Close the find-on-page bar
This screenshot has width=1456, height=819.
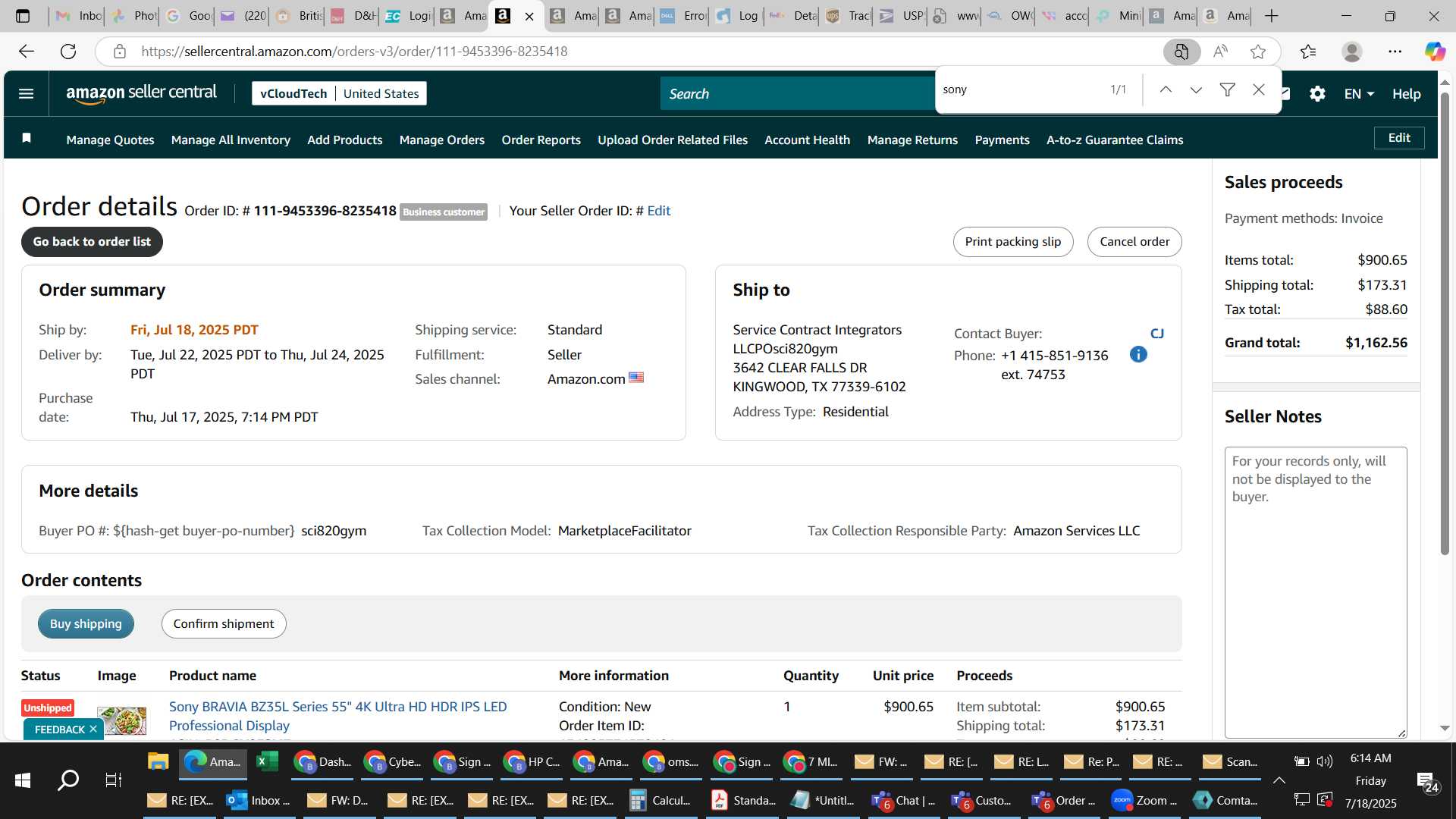[x=1259, y=89]
